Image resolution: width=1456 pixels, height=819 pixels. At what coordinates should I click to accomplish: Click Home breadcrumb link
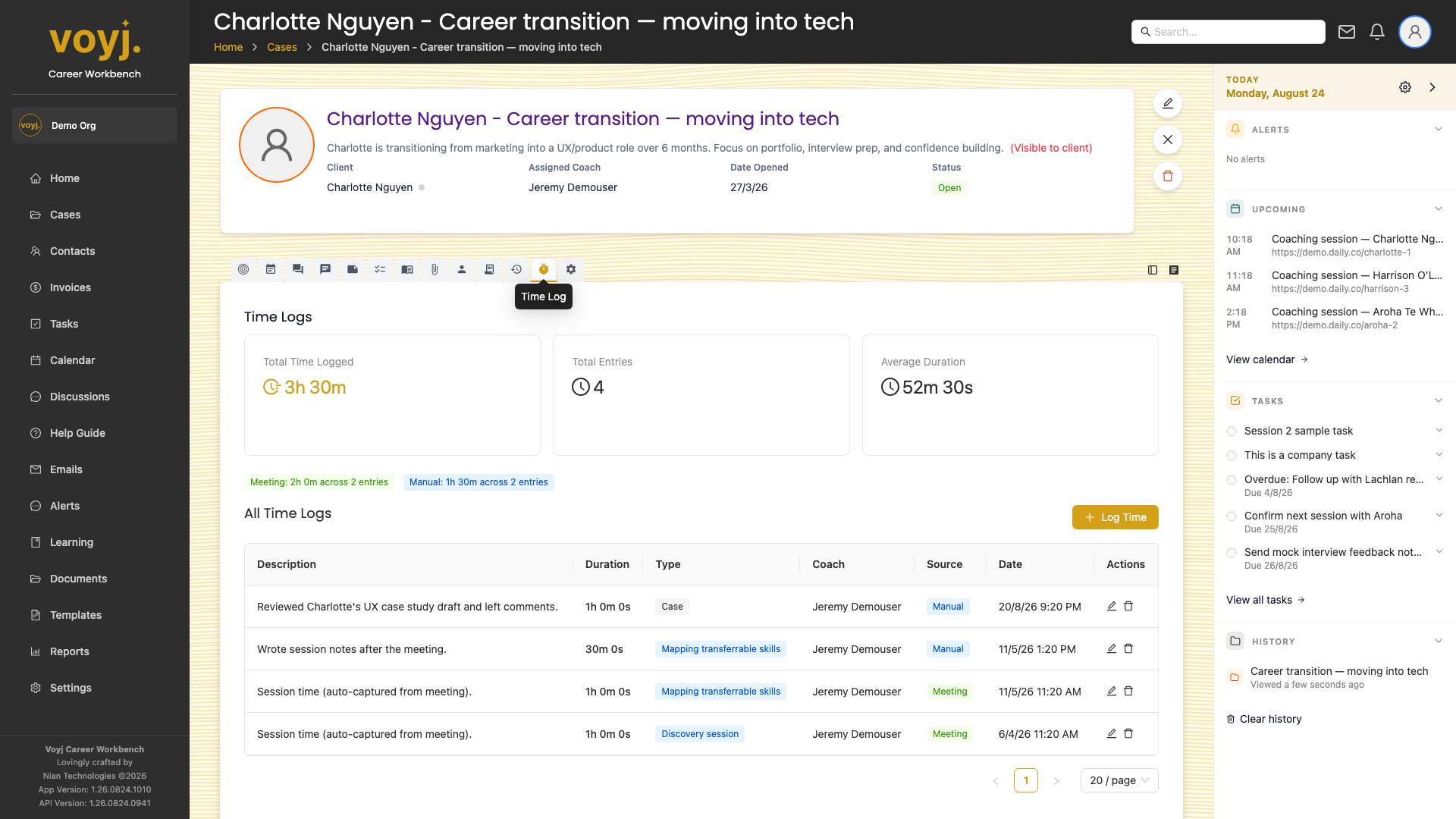228,47
